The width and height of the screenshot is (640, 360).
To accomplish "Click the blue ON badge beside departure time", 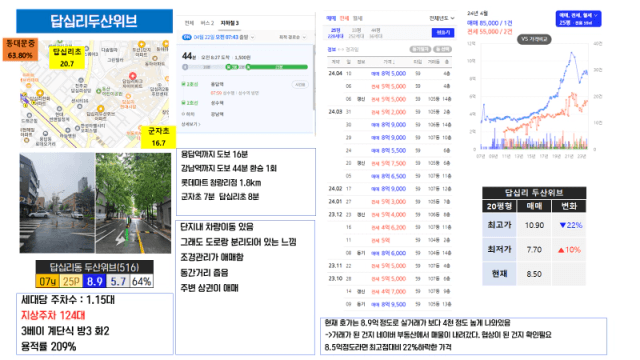I will coord(187,37).
